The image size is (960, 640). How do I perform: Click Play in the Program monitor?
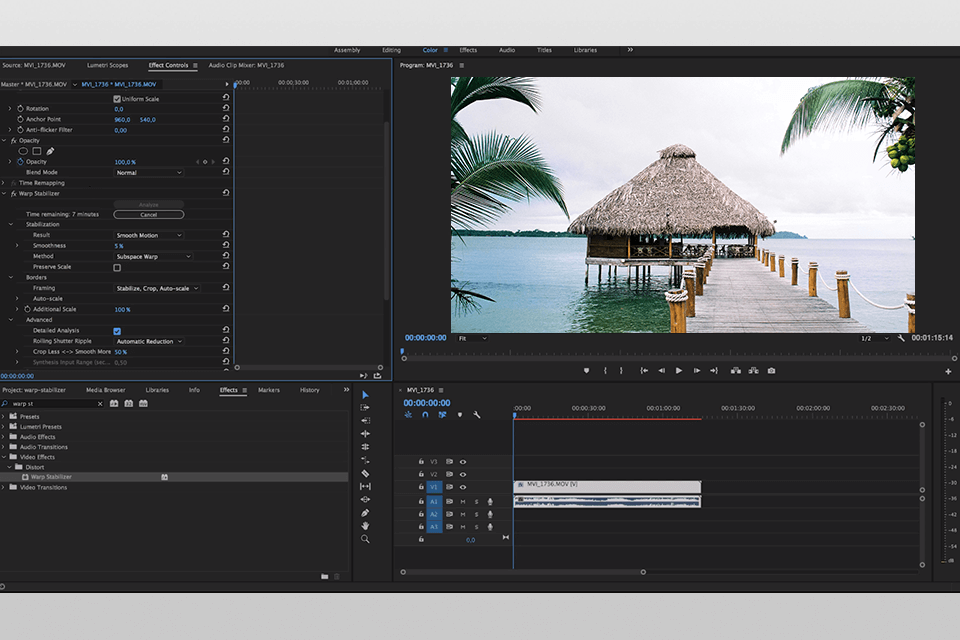678,371
